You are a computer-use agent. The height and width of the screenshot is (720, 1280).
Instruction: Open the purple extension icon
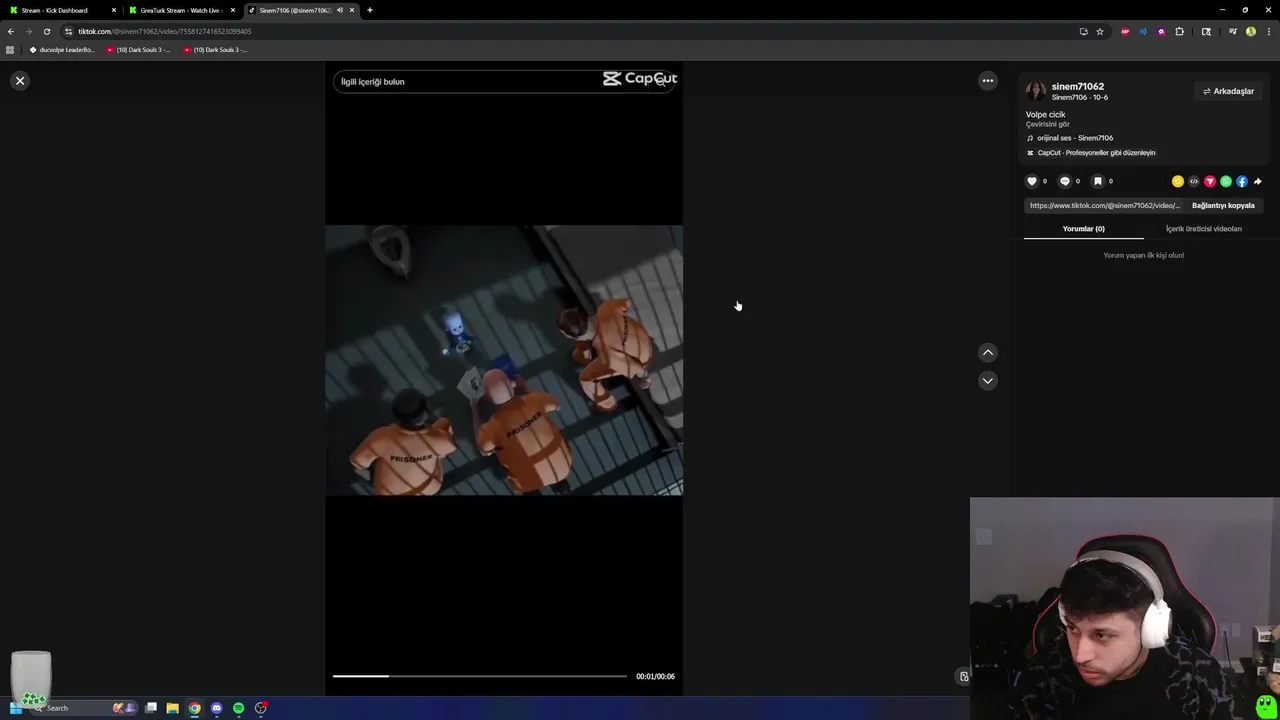pyautogui.click(x=1161, y=31)
